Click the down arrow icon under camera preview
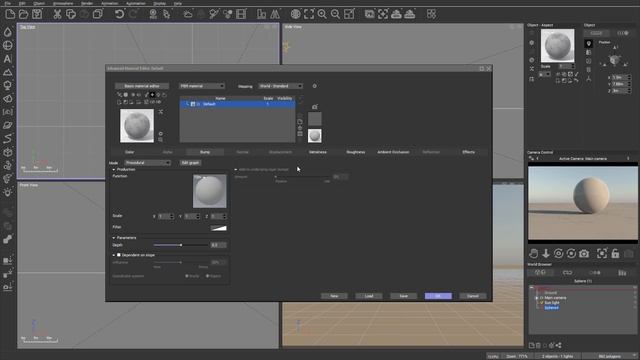This screenshot has height=360, width=640. [x=546, y=253]
